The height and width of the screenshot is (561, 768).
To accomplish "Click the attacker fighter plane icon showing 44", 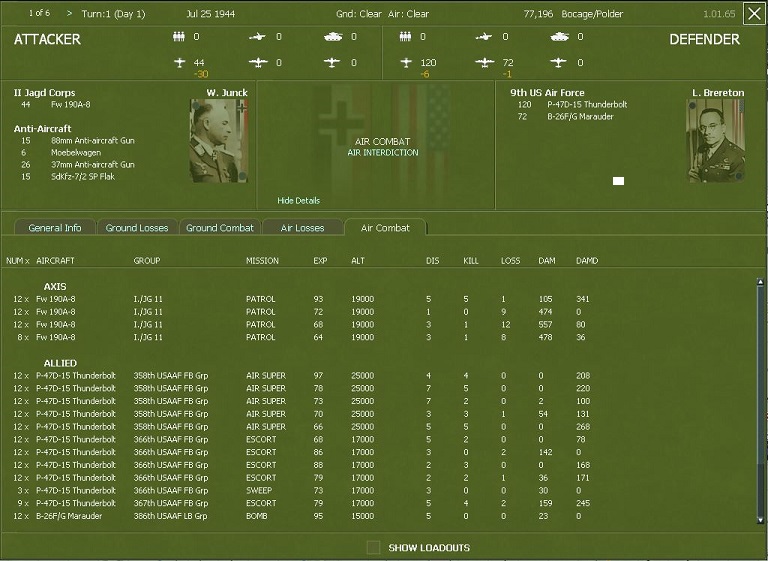I will pyautogui.click(x=180, y=63).
